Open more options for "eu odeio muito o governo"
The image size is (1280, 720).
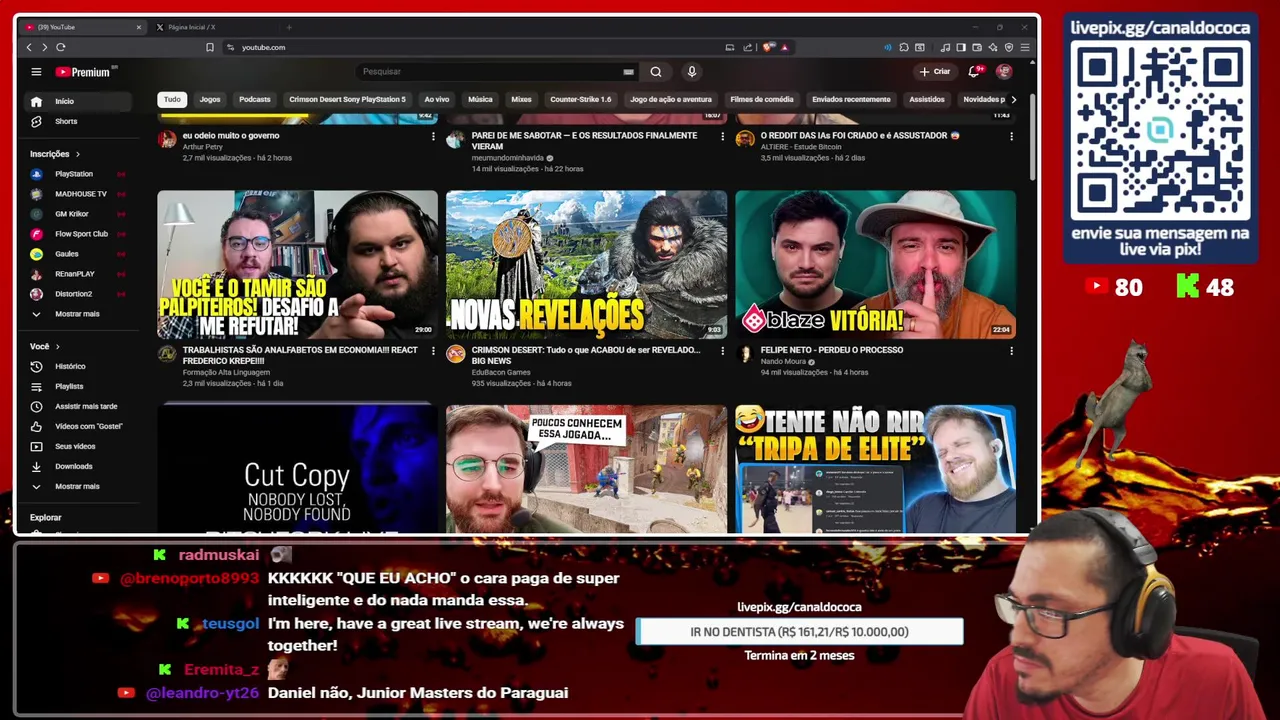pos(433,136)
